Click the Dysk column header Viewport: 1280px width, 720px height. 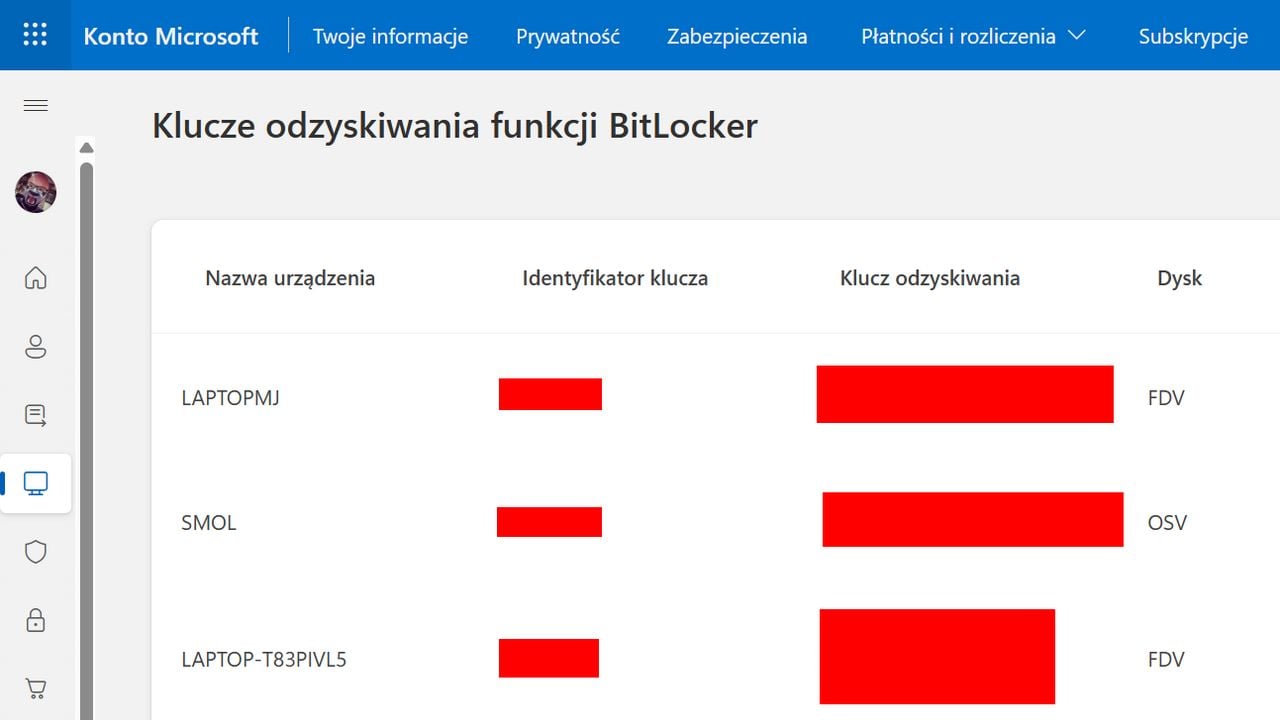(1180, 278)
